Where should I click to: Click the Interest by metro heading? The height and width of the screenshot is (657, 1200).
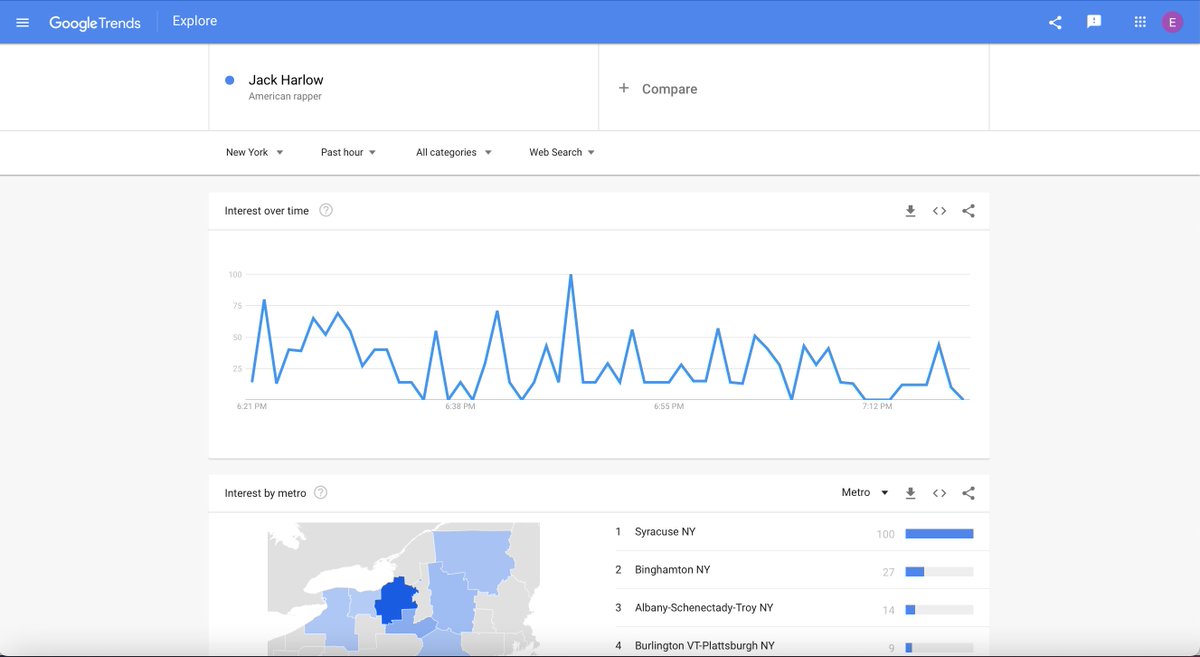coord(265,493)
